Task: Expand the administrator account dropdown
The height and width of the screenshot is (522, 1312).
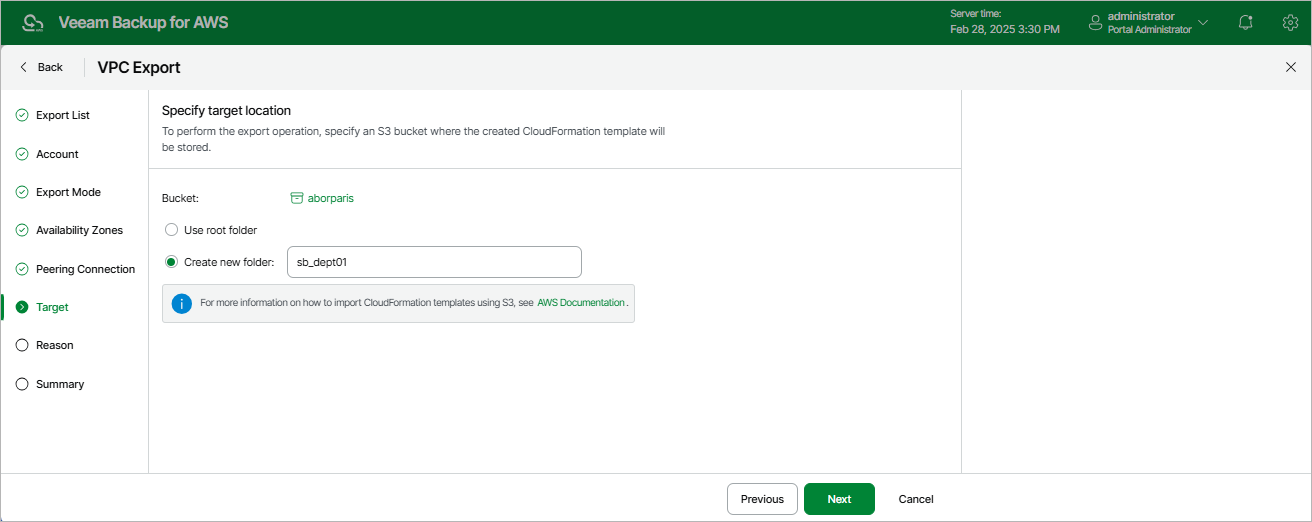Action: [x=1203, y=22]
